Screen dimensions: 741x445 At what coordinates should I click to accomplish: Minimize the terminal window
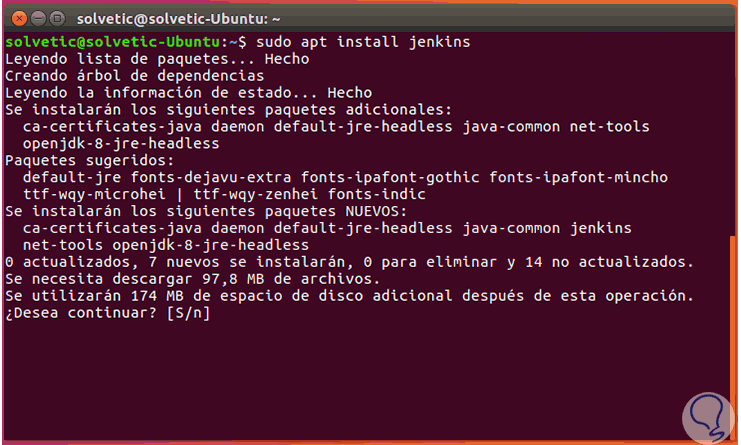(x=38, y=19)
